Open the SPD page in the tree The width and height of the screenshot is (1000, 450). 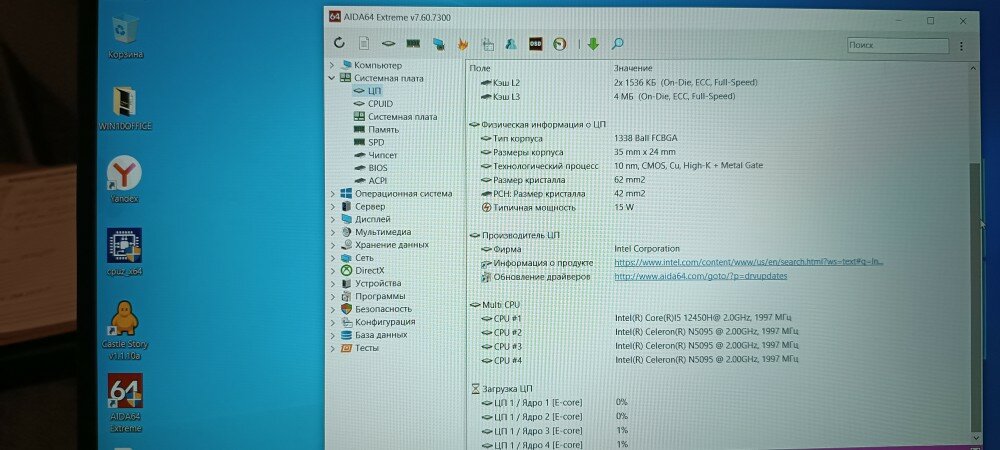click(376, 142)
